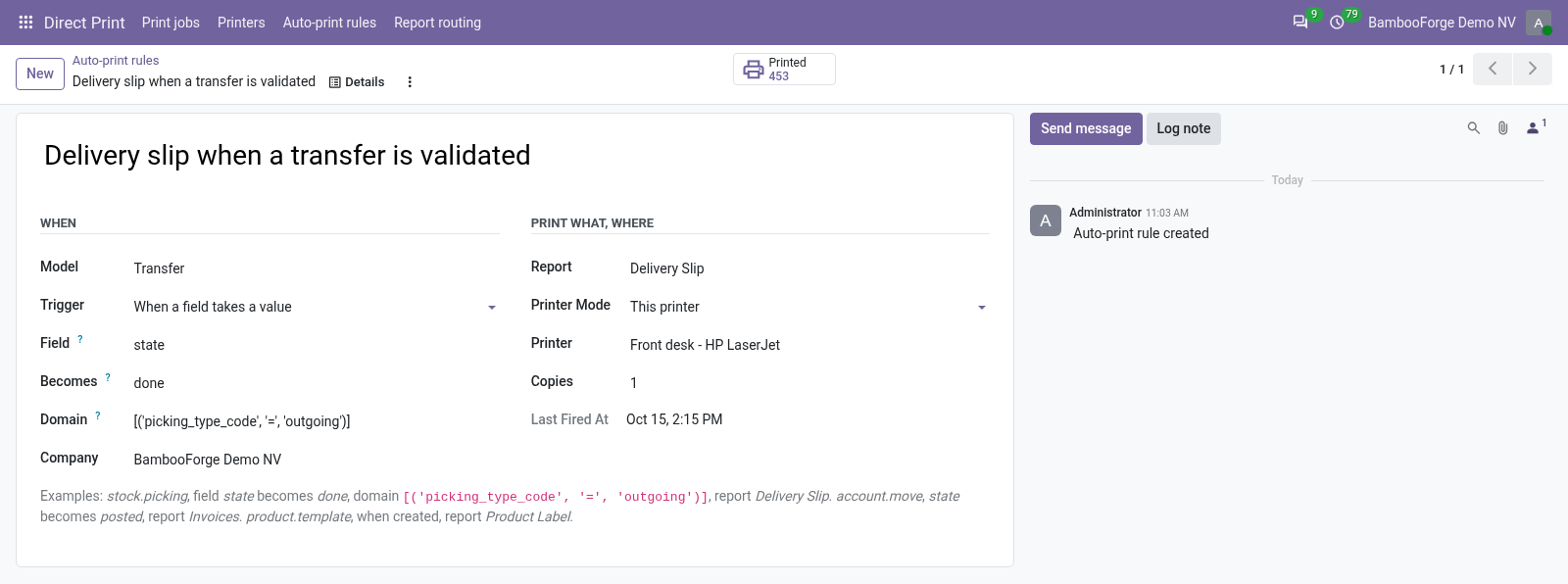Click the Copies input field
Viewport: 1568px width, 584px height.
[809, 383]
